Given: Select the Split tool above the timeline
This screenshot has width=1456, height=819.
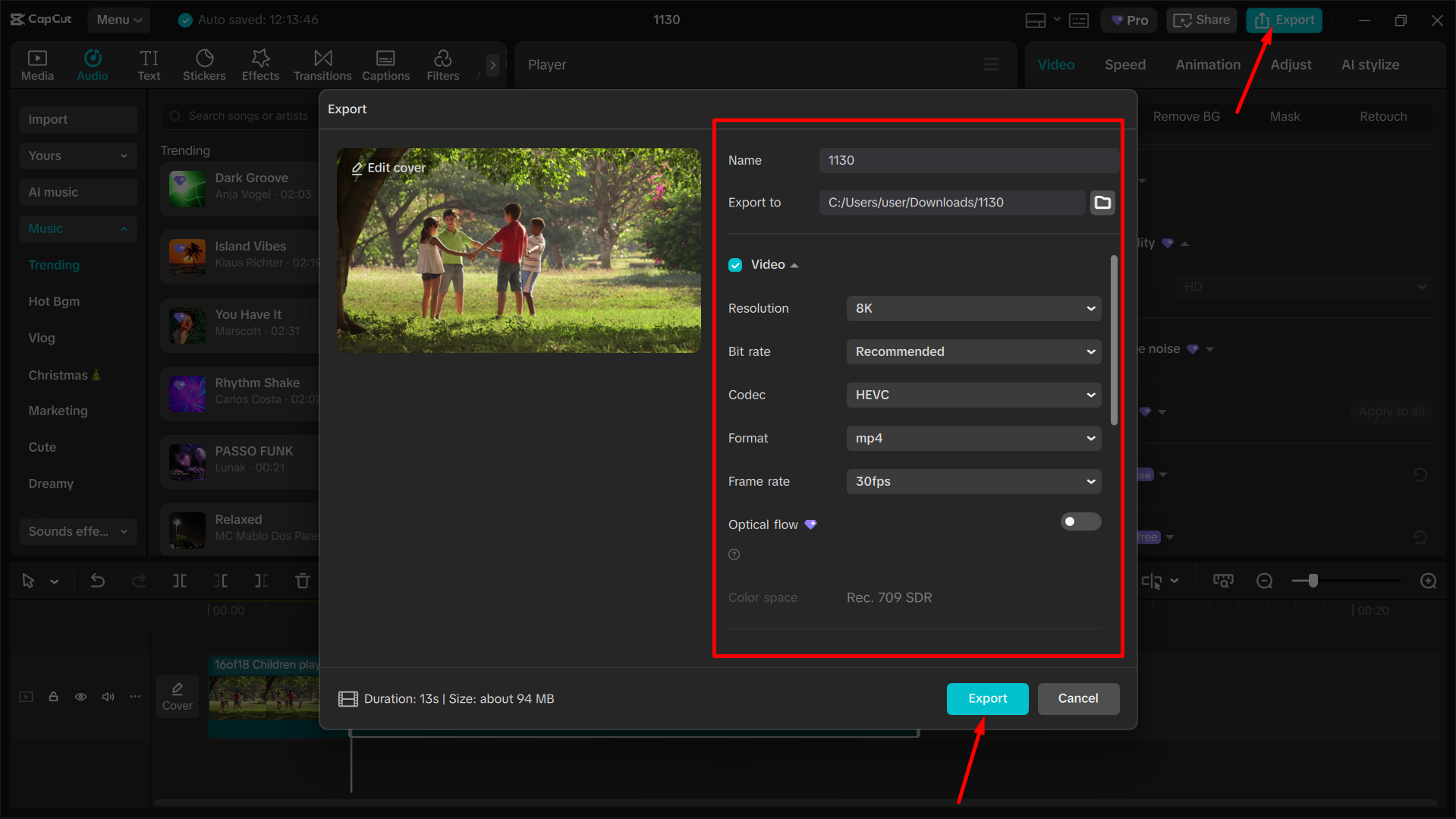Looking at the screenshot, I should coord(180,580).
